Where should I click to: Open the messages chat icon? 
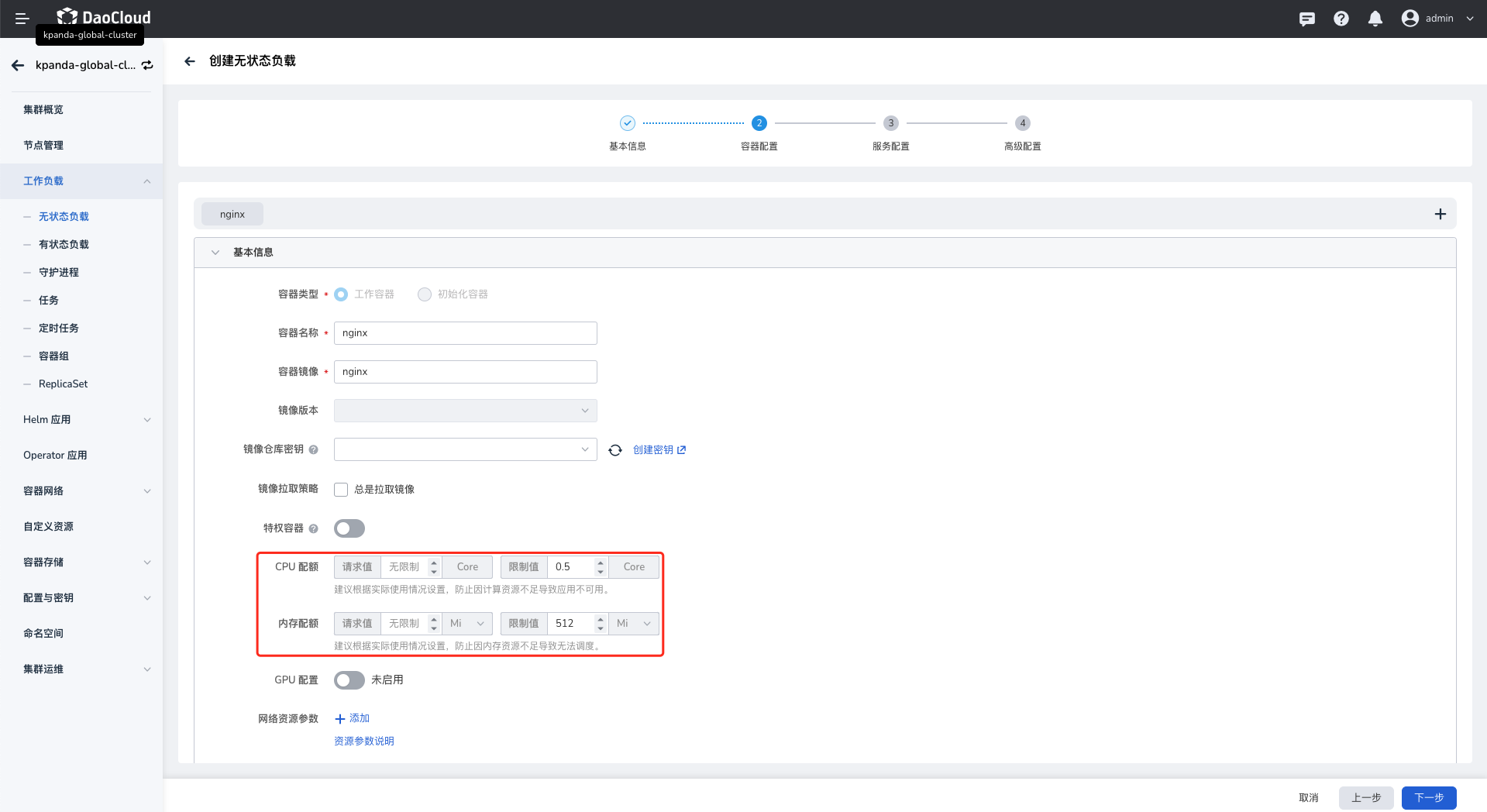[1306, 19]
